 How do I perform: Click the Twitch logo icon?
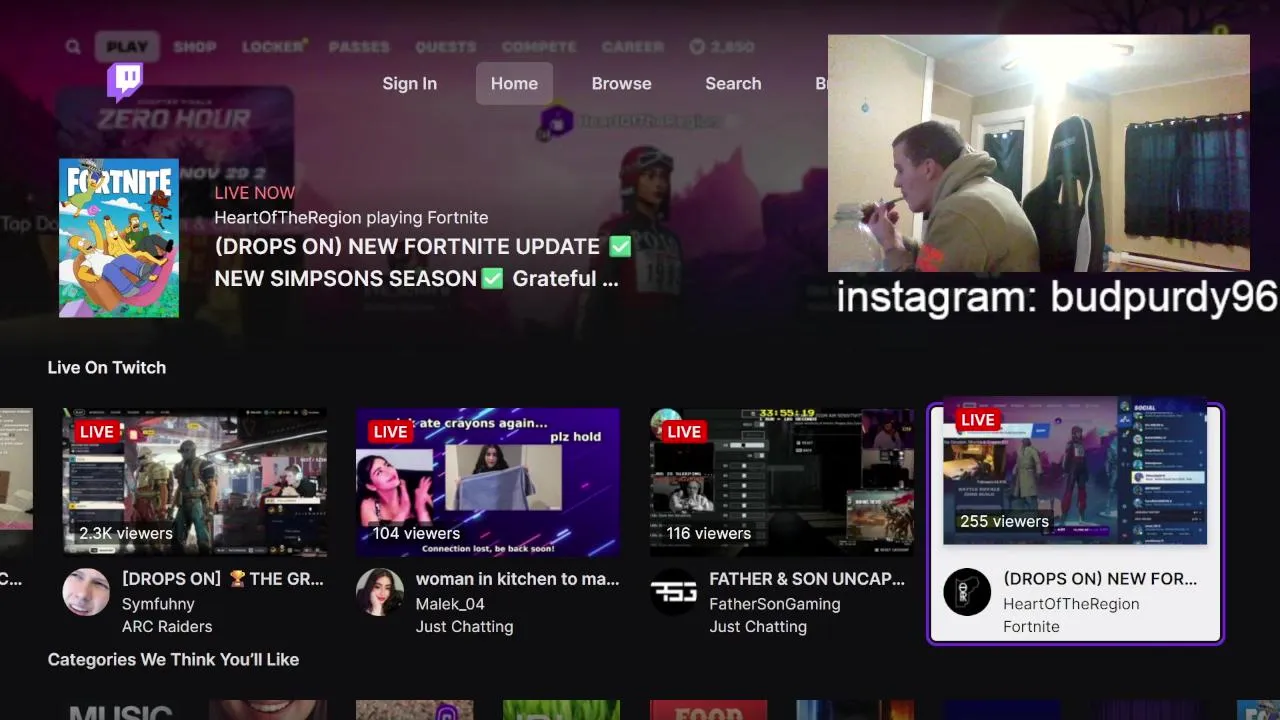point(125,82)
